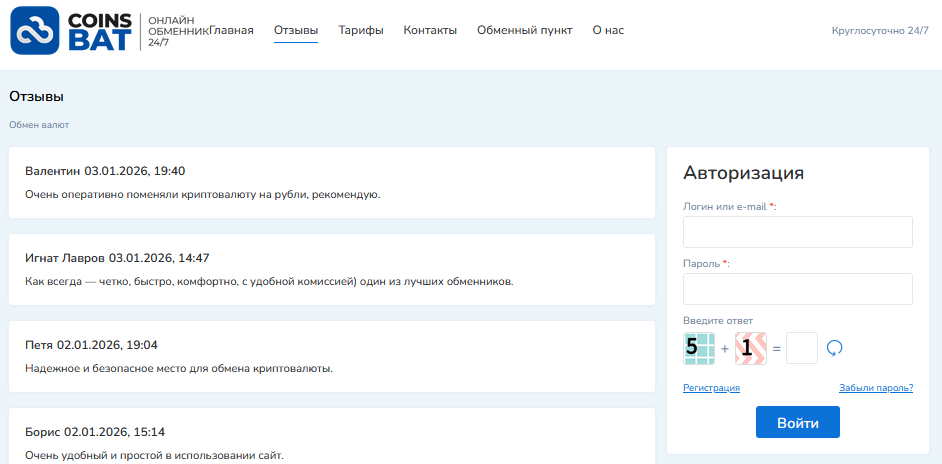The image size is (942, 464).
Task: Refresh the captcha with the reload icon
Action: point(835,348)
